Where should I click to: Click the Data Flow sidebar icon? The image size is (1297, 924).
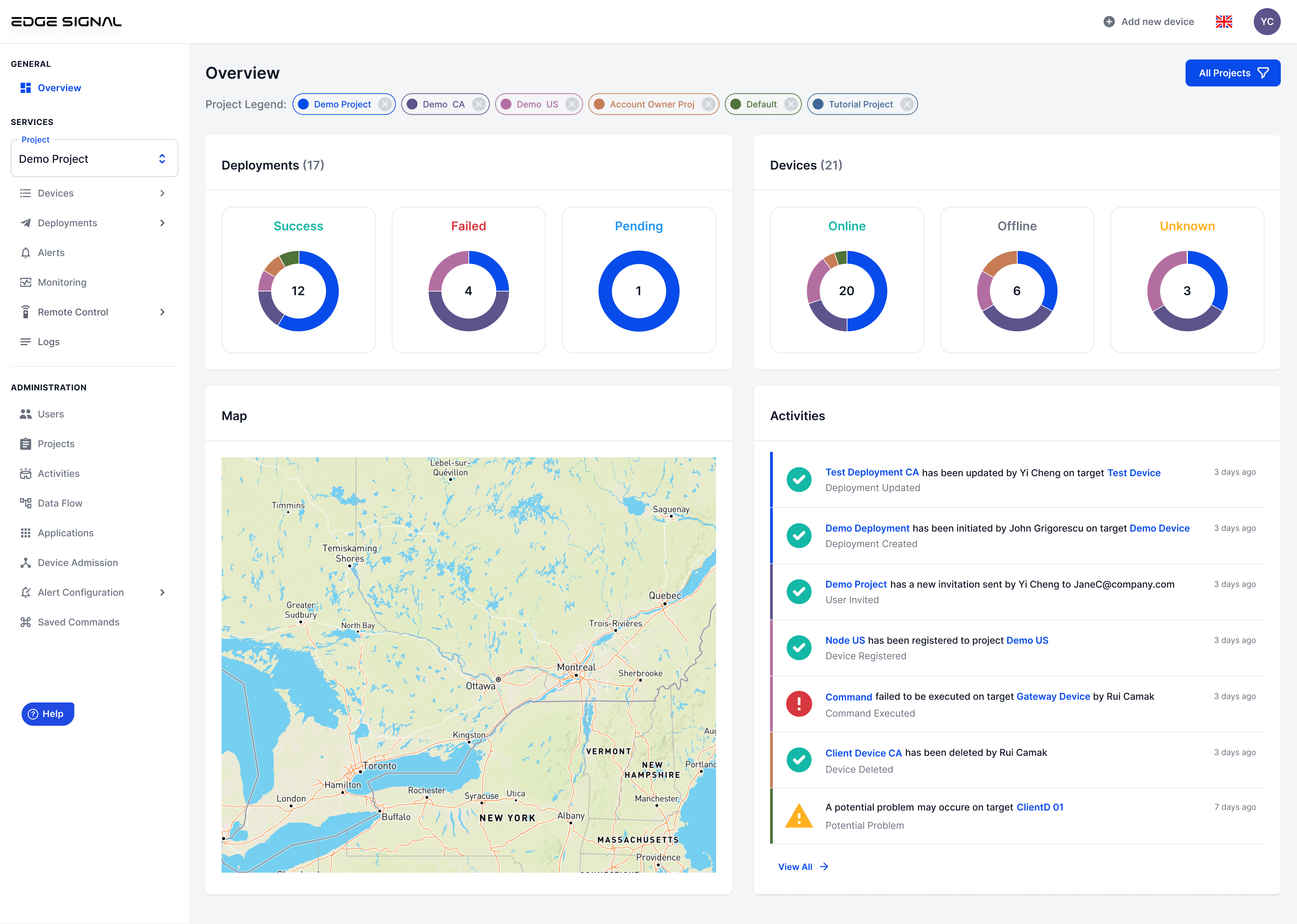26,503
